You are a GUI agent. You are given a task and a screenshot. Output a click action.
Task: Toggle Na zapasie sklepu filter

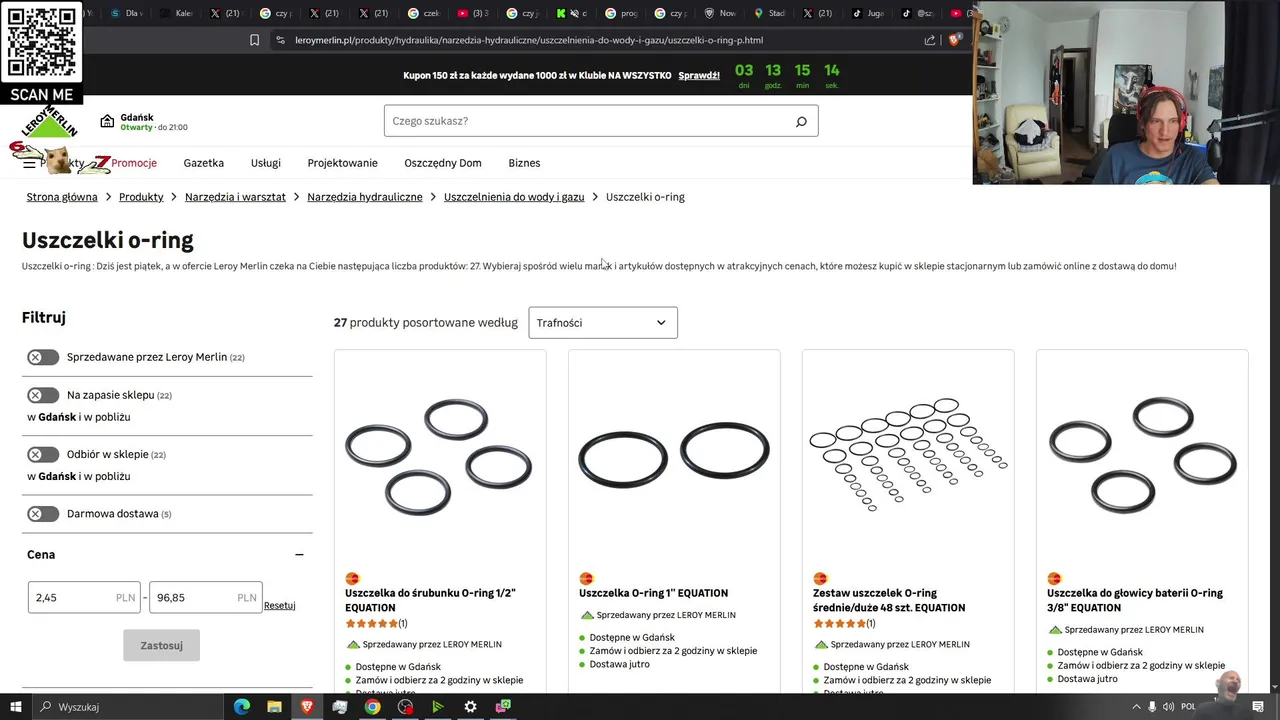pos(43,395)
